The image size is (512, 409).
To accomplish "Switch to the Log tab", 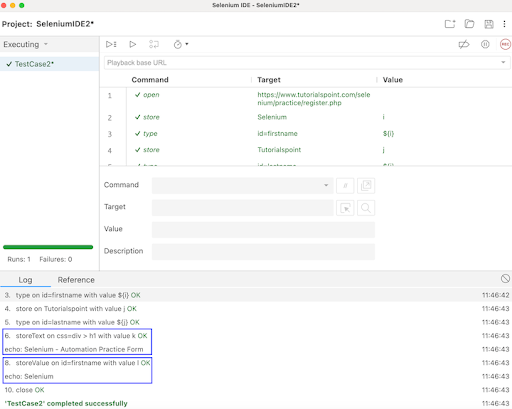I will 25,280.
